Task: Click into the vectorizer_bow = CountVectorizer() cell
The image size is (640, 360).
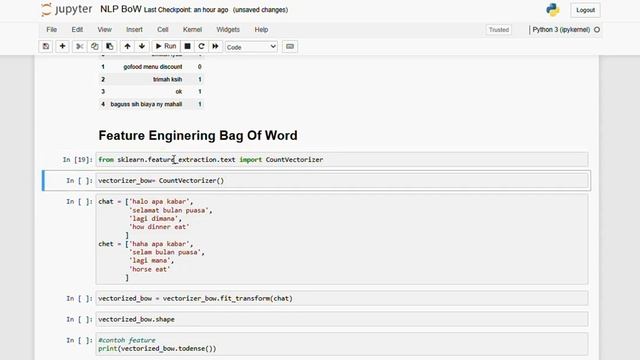Action: 342,180
